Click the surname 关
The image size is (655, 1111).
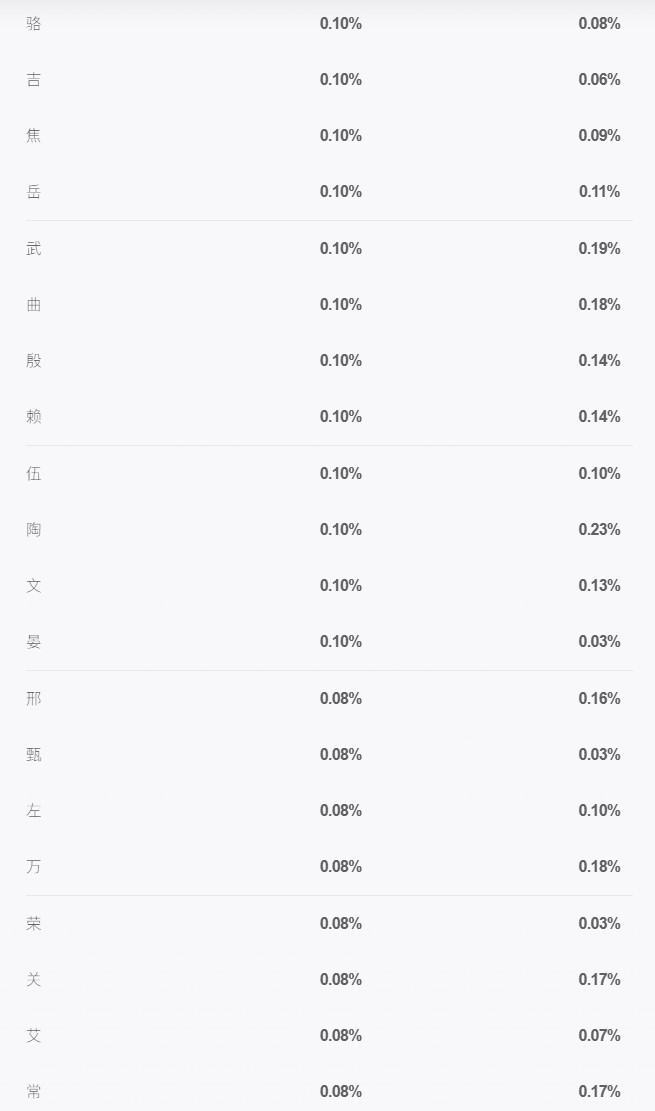click(x=34, y=979)
